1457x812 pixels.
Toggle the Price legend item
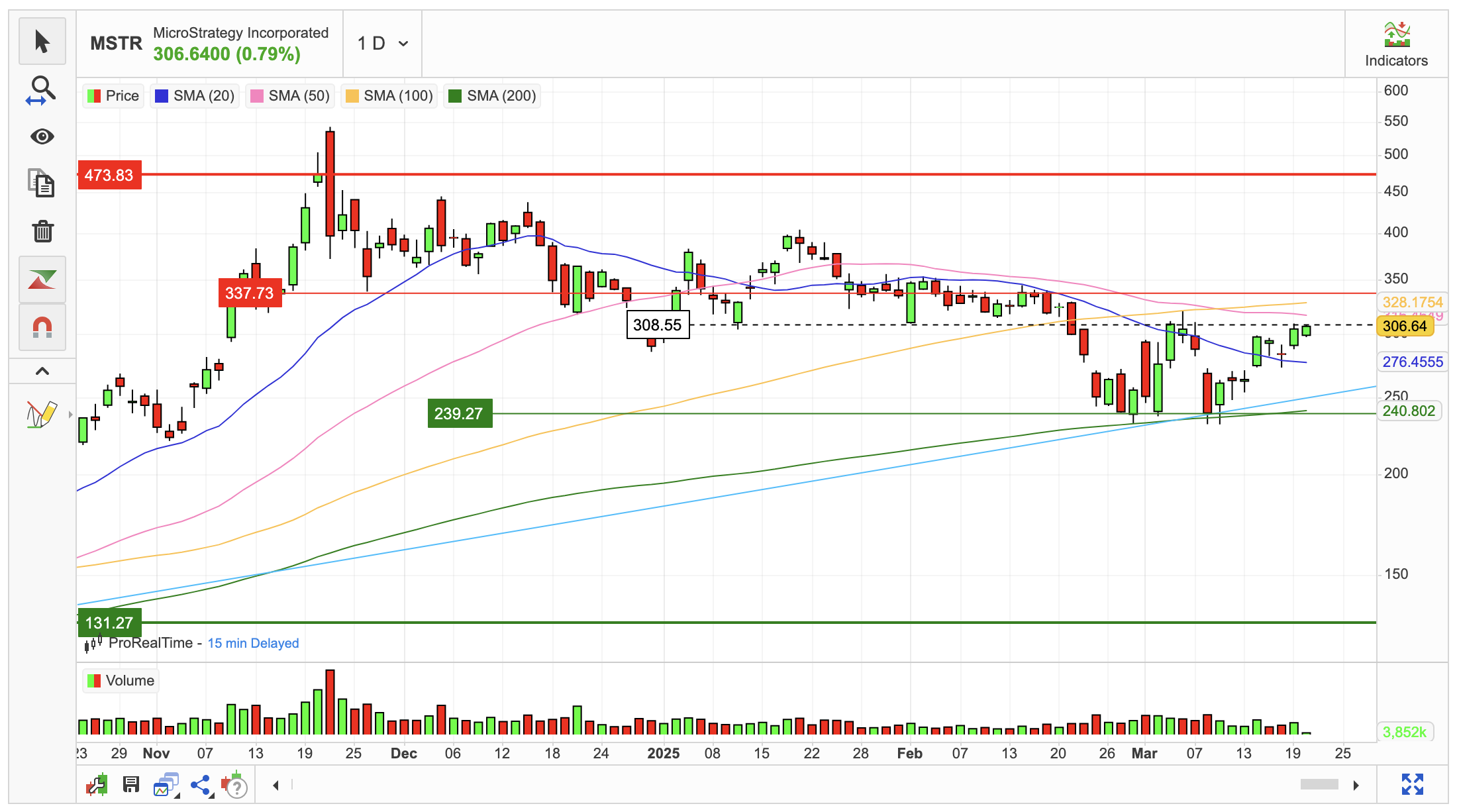[113, 96]
